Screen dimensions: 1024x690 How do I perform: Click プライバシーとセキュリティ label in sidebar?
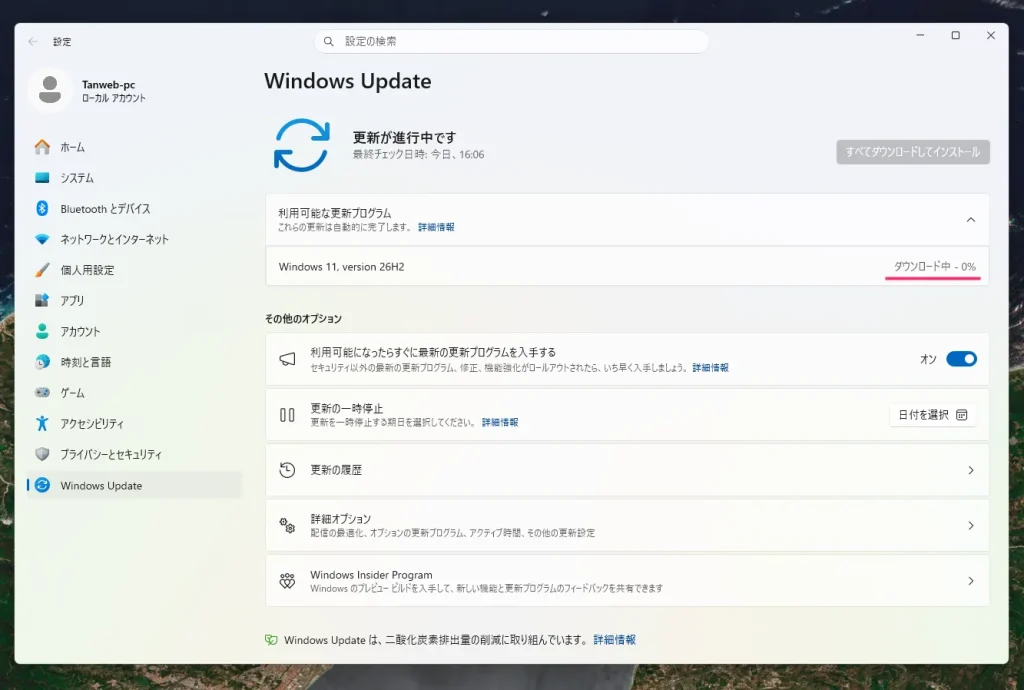click(x=111, y=454)
